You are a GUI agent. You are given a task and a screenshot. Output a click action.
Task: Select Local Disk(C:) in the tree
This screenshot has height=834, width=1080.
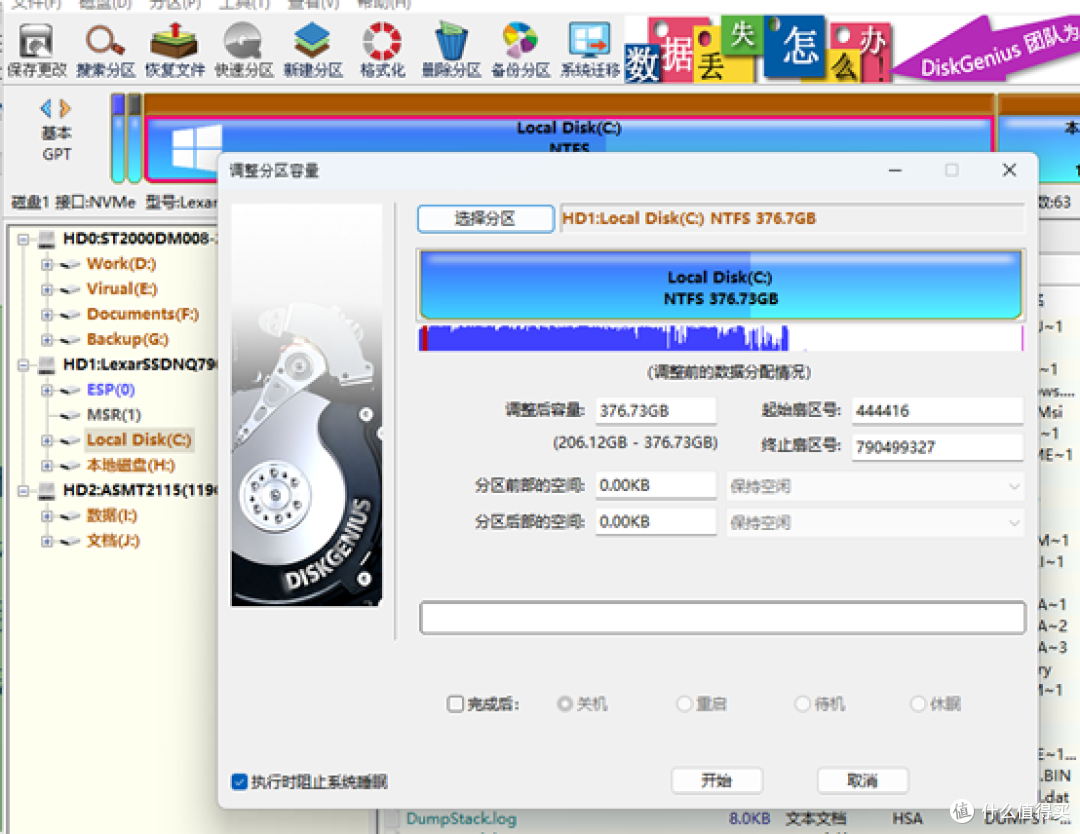pos(139,440)
